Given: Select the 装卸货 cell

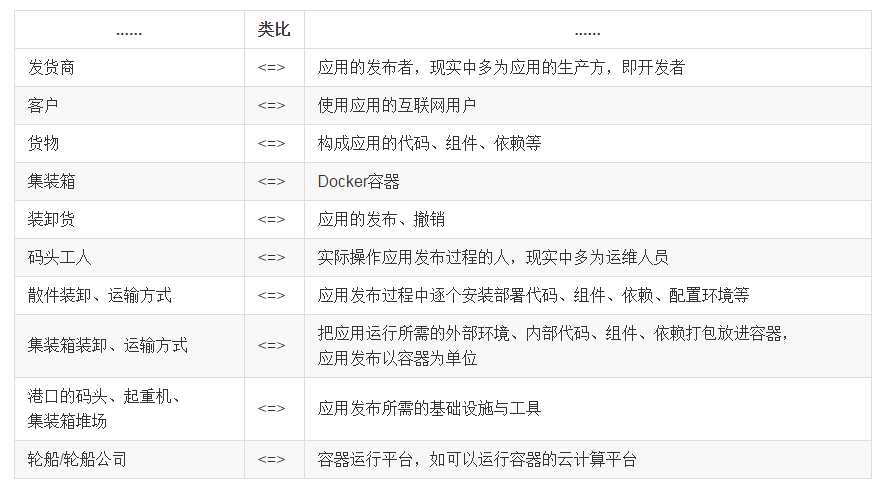Looking at the screenshot, I should coord(51,220).
